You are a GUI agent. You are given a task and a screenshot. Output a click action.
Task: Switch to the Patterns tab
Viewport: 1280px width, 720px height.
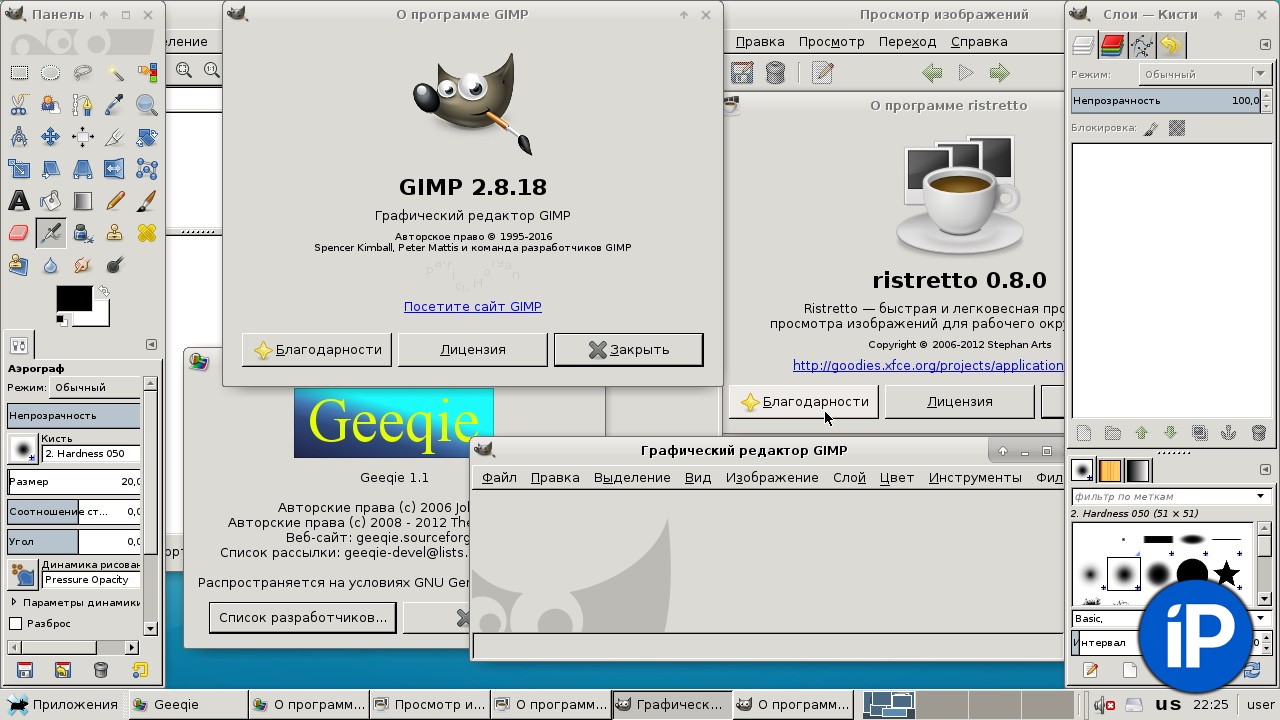click(1110, 470)
